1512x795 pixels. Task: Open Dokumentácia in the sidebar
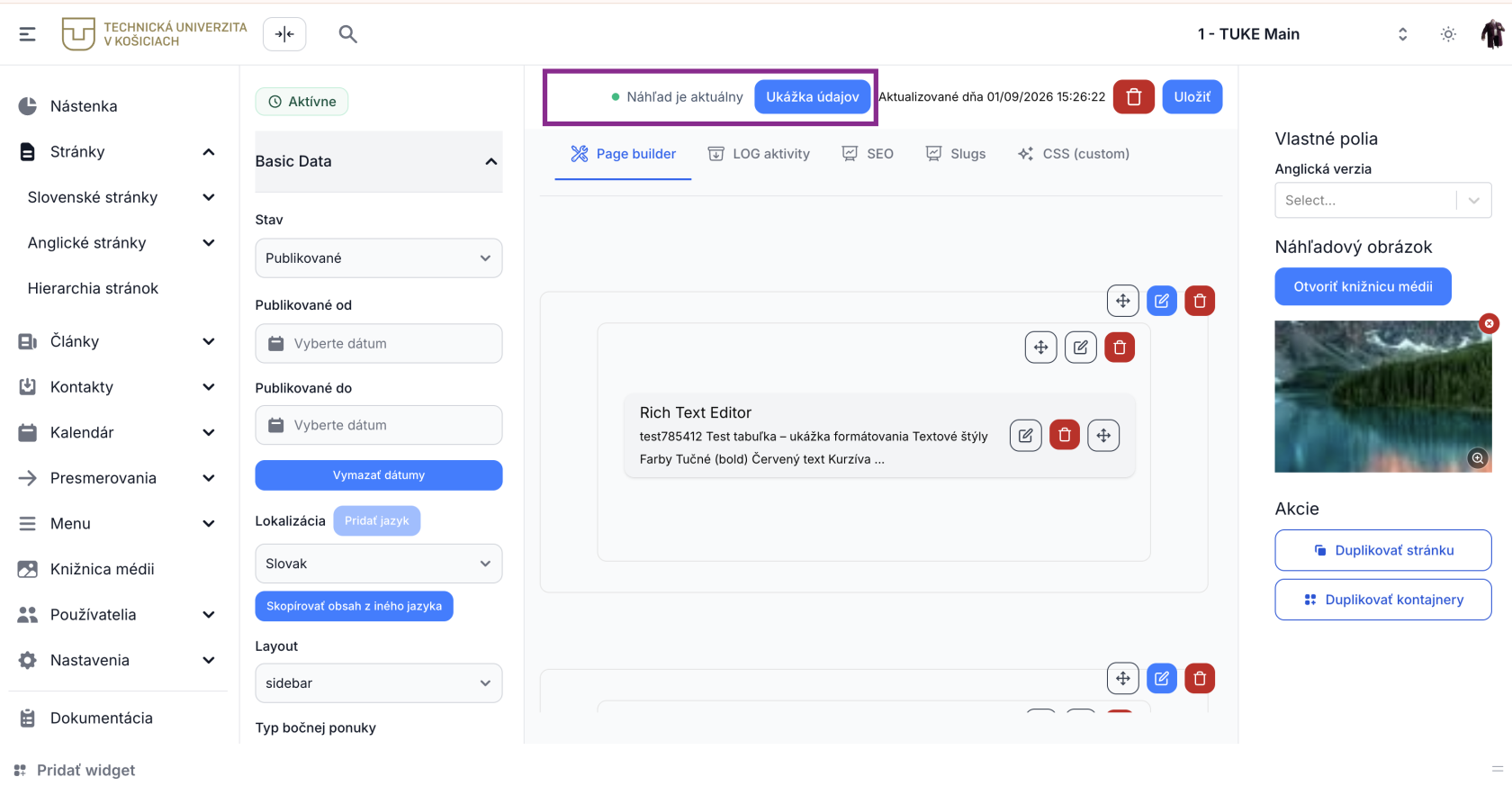pyautogui.click(x=101, y=718)
